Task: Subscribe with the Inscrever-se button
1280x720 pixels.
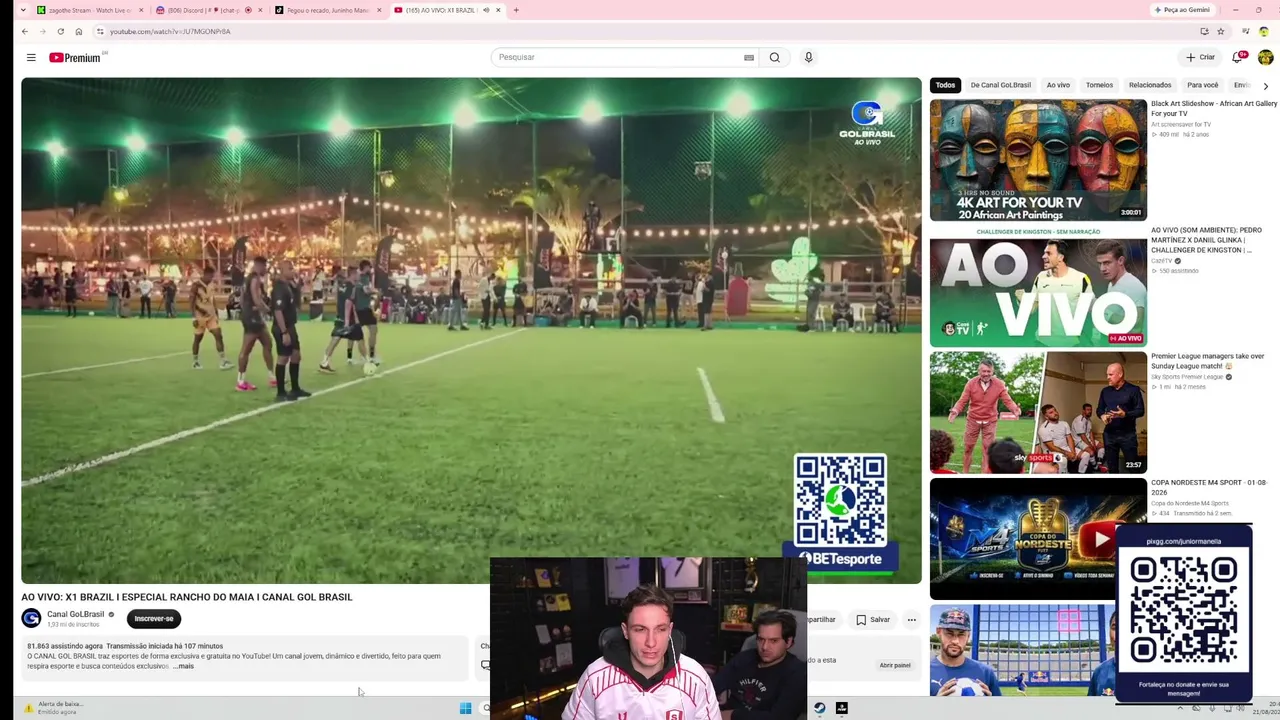Action: click(154, 619)
